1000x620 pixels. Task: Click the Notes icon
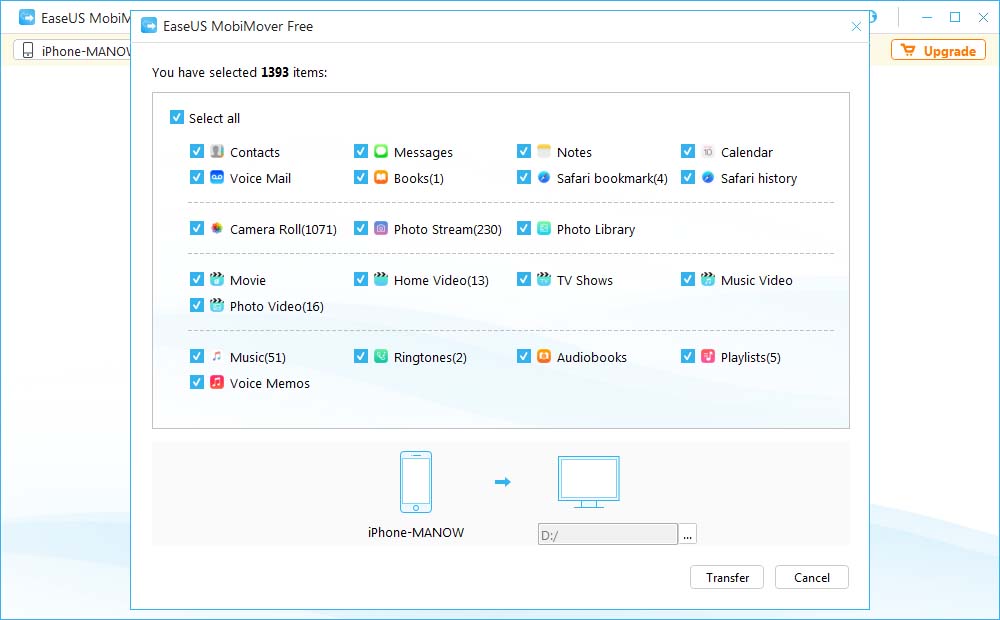(544, 152)
